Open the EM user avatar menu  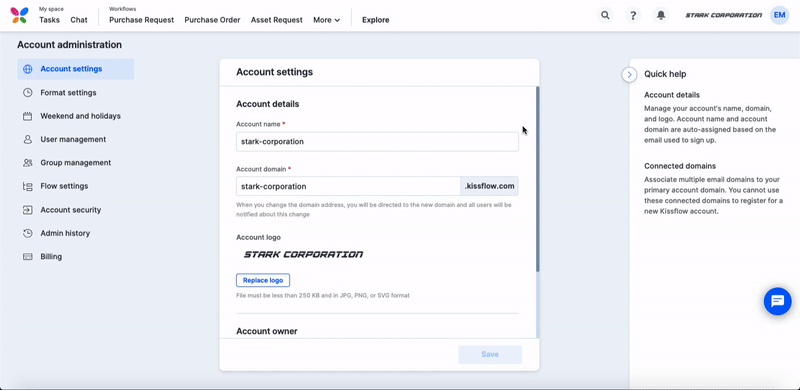[779, 15]
